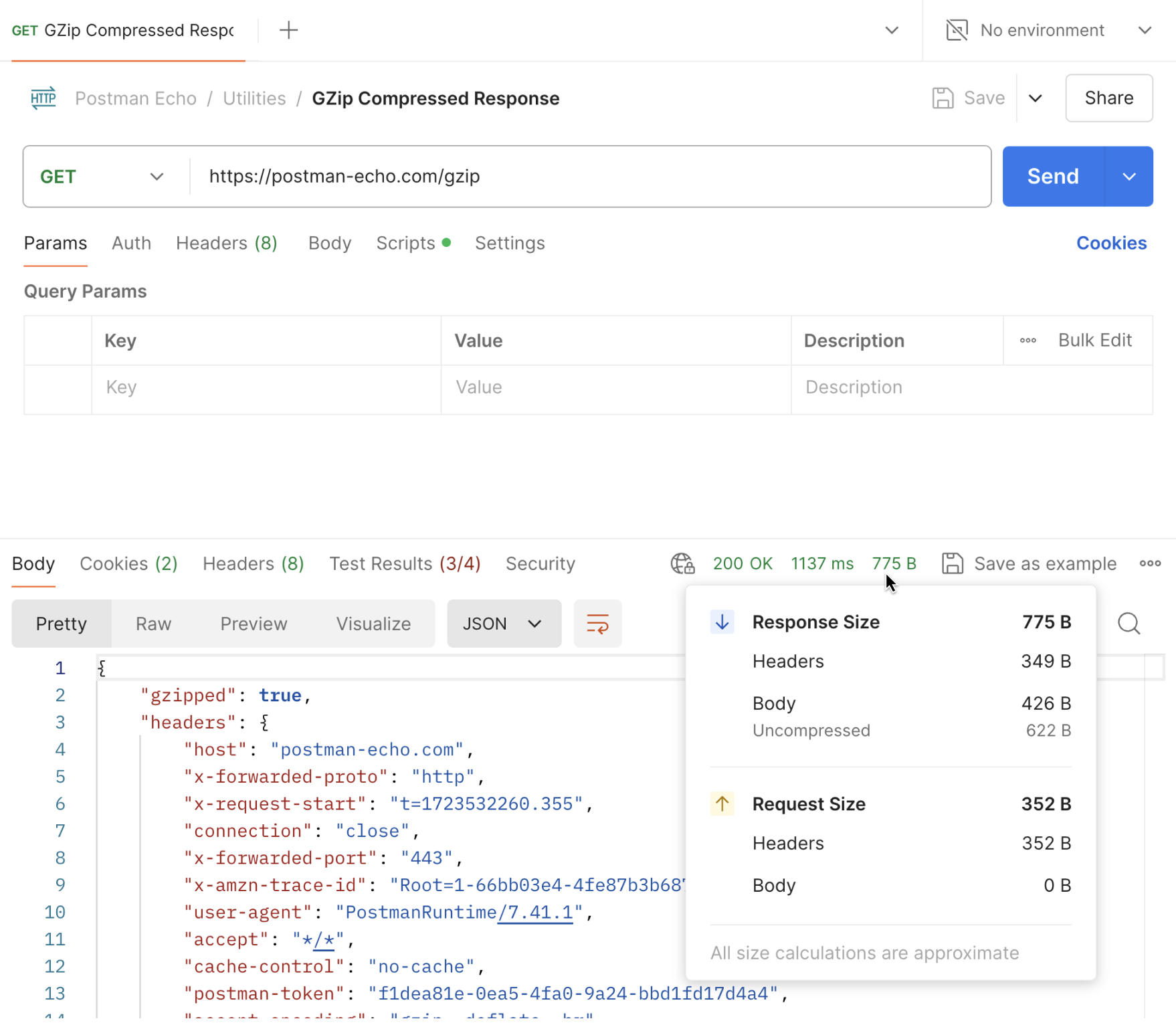Image resolution: width=1176 pixels, height=1029 pixels.
Task: Click the HTTP badge in the breadcrumb
Action: (x=43, y=98)
